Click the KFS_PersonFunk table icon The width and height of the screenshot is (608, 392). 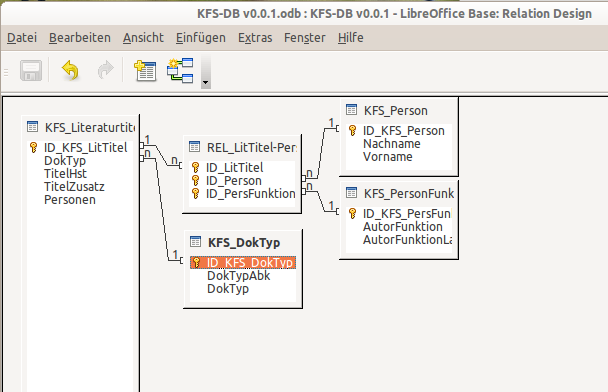point(351,192)
